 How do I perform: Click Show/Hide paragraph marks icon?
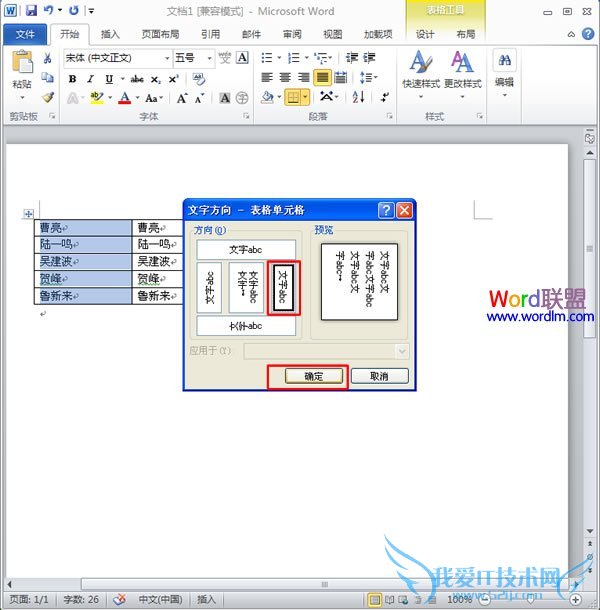(x=385, y=97)
